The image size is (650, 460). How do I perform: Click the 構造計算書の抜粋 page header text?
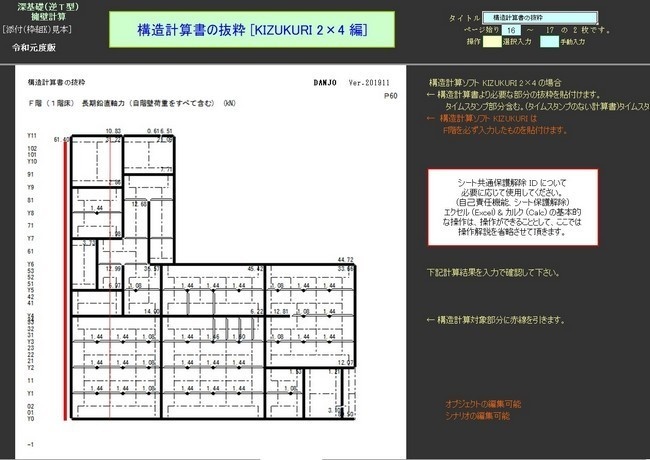(56, 82)
